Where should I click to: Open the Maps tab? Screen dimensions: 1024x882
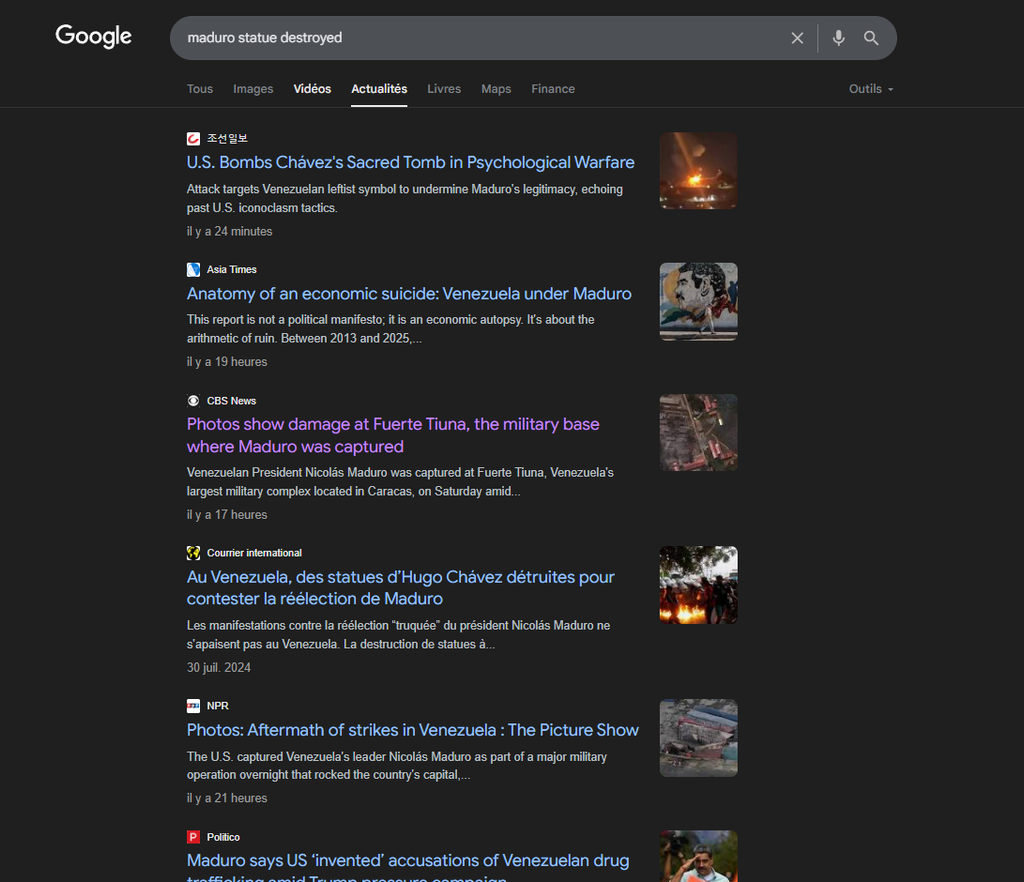496,89
